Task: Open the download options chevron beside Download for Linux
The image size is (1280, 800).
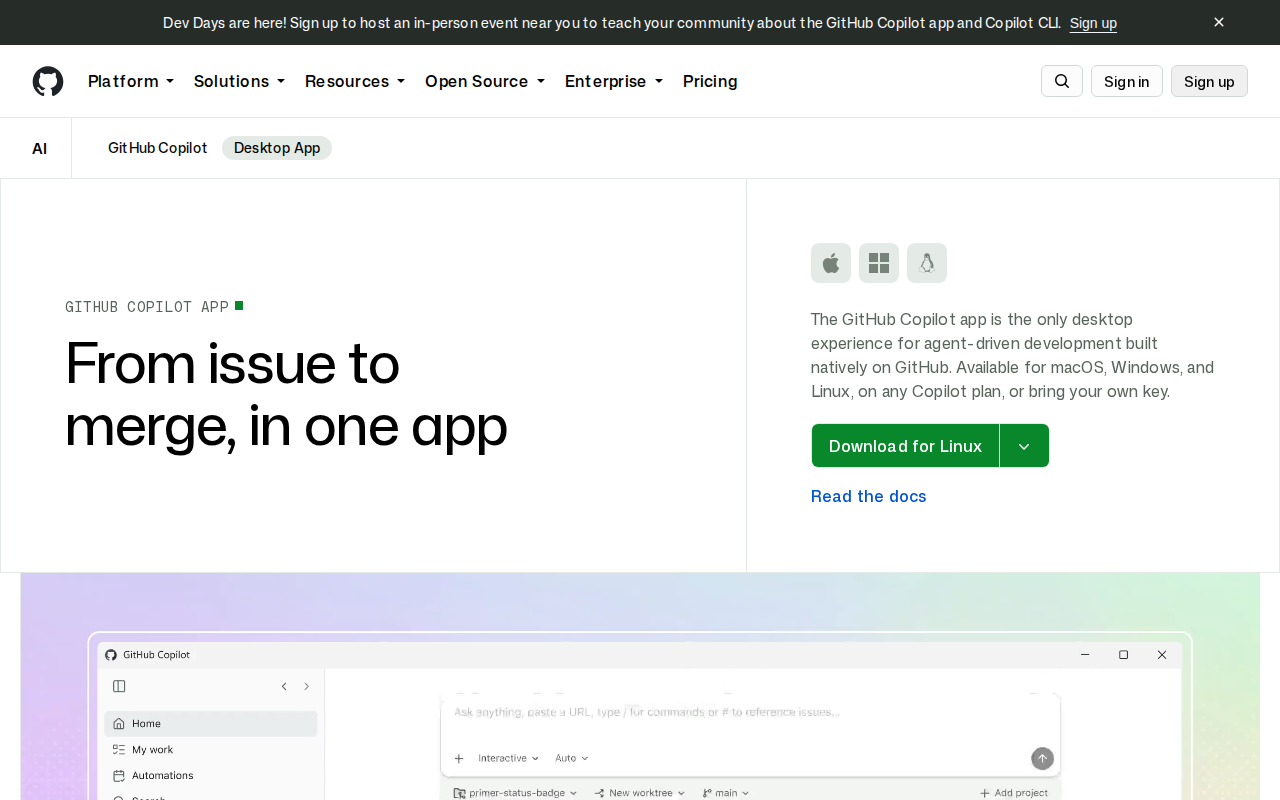Action: [x=1024, y=446]
